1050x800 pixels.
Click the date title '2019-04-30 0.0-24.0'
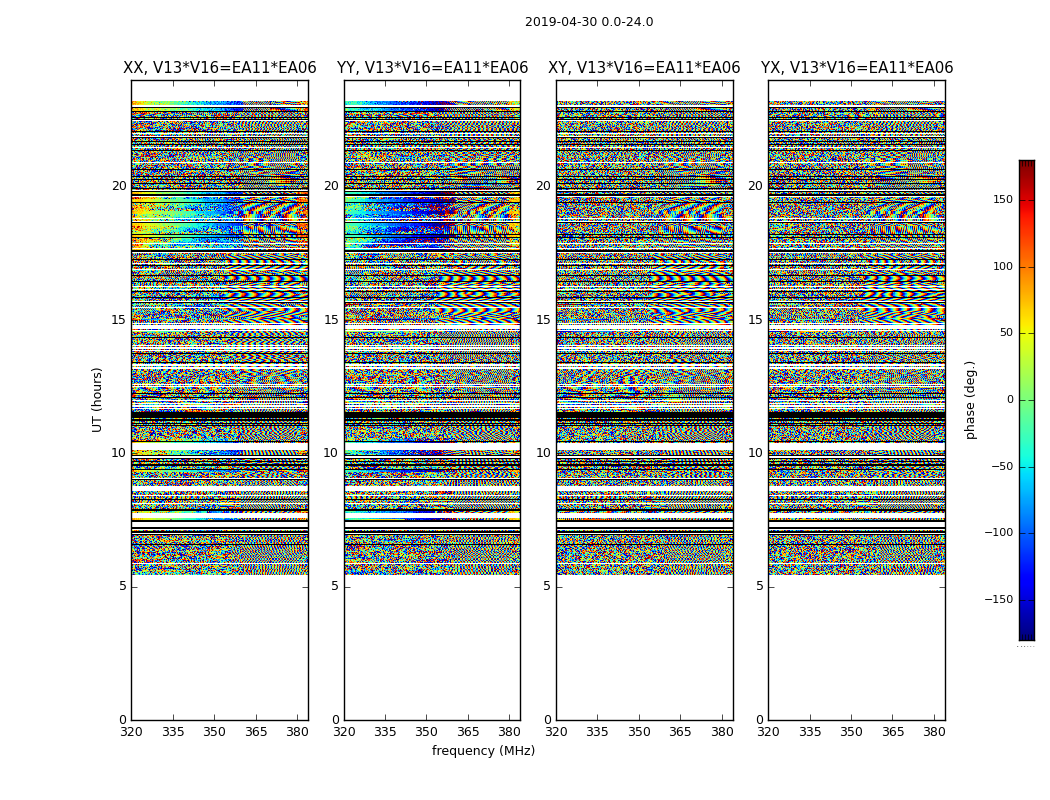pos(589,22)
